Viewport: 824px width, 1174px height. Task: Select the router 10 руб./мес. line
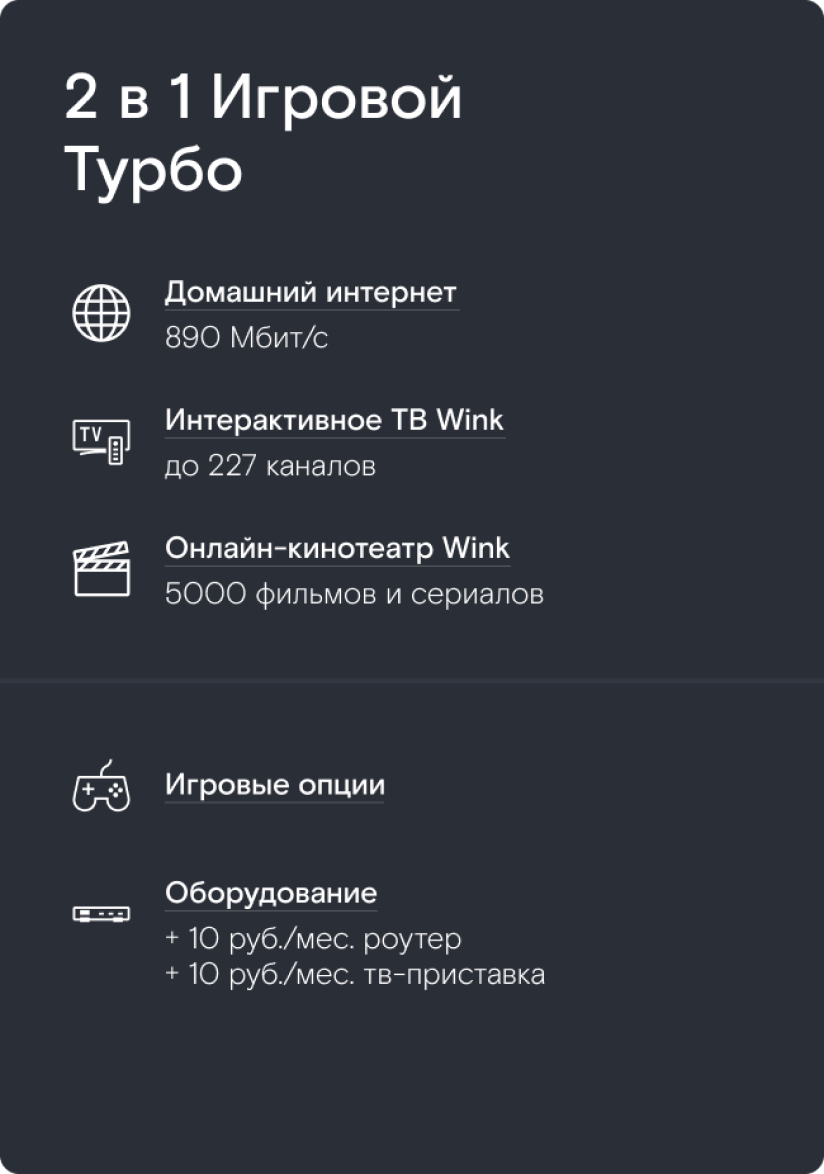click(x=313, y=940)
